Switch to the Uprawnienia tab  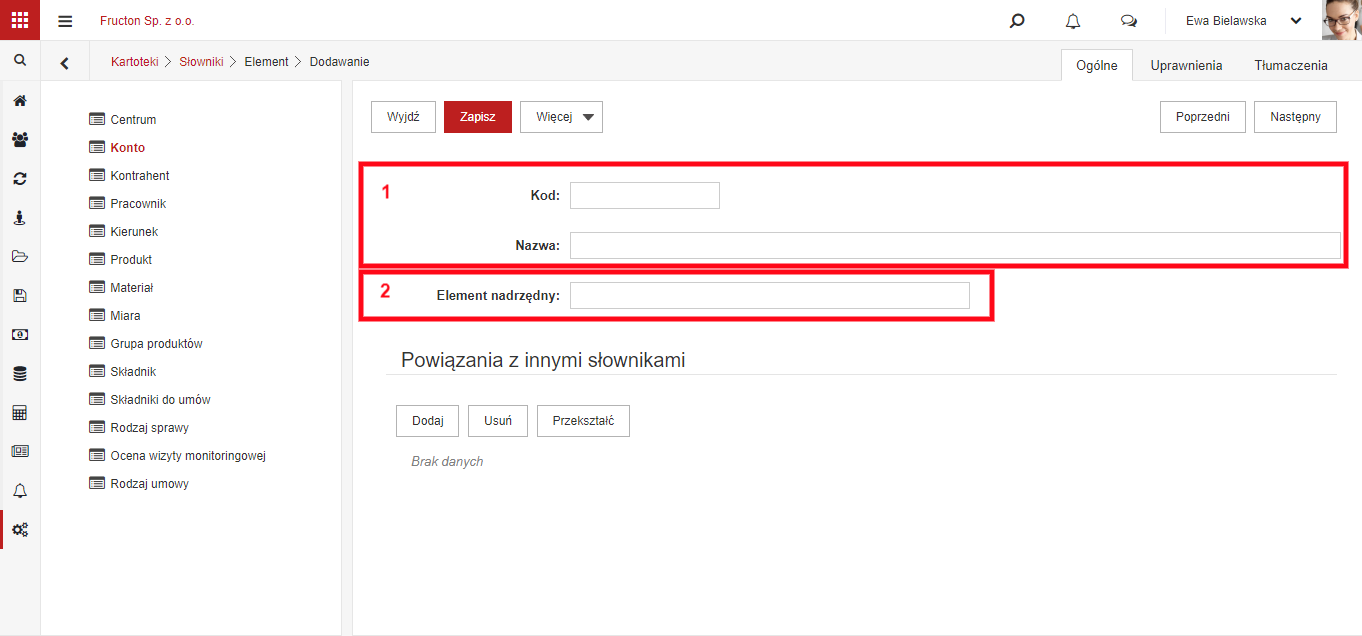1186,65
